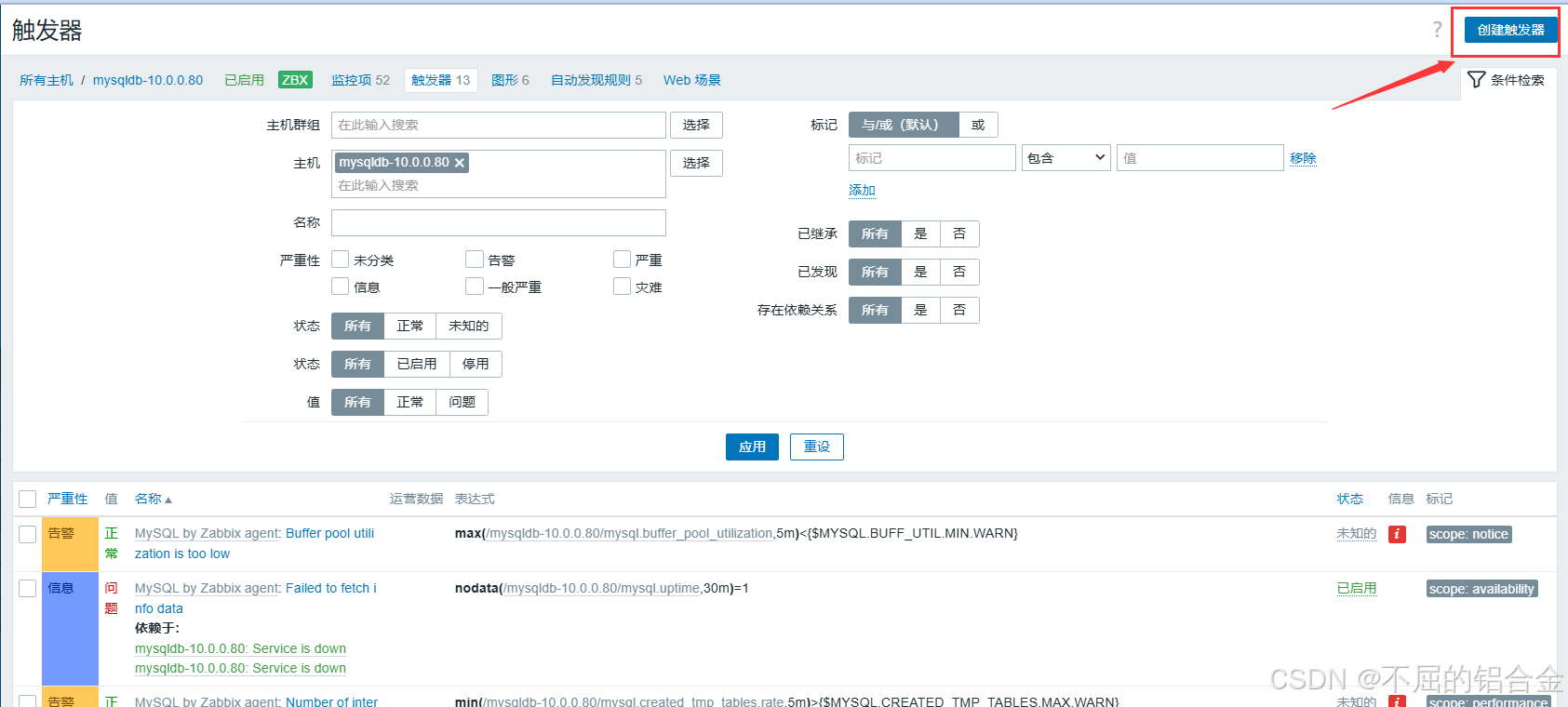Open the 图形 6 tab

(x=510, y=80)
